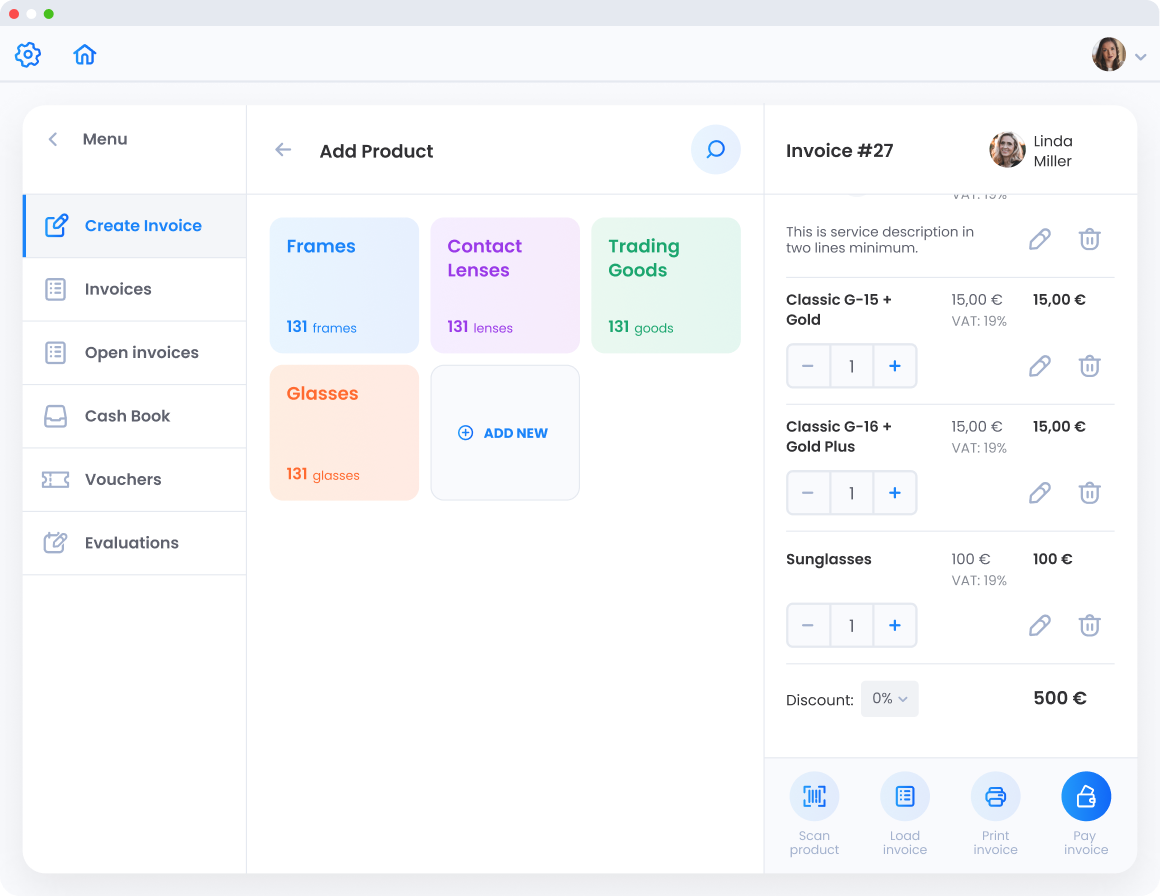
Task: Click the search magnifier icon
Action: click(x=715, y=150)
